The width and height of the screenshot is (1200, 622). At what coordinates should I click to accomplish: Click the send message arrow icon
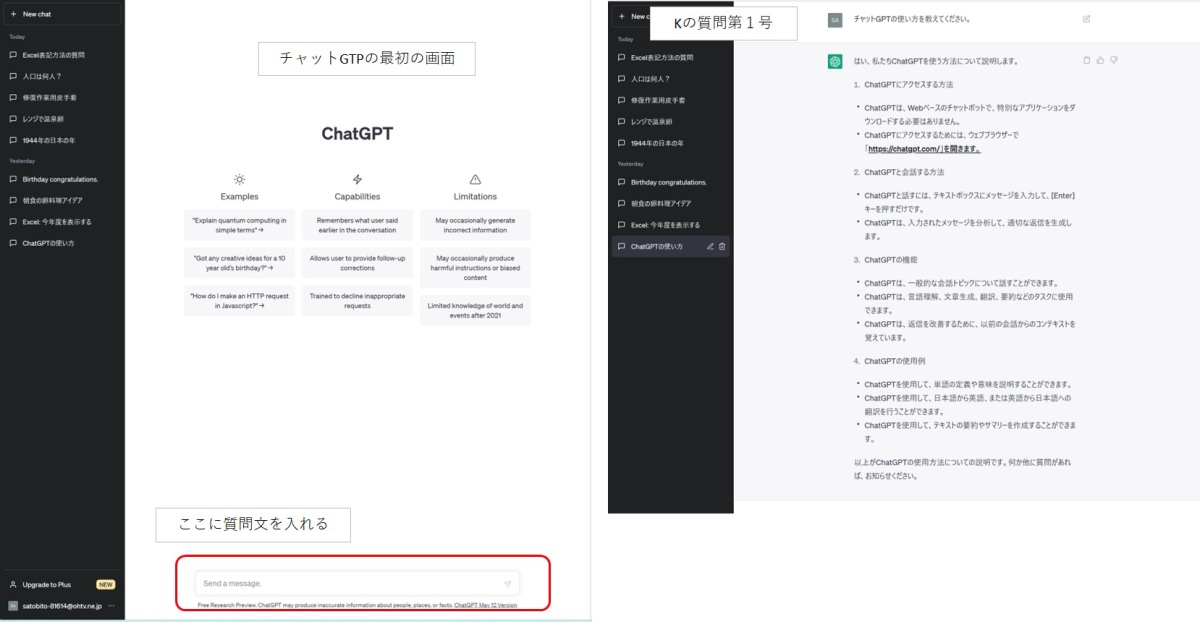(x=507, y=584)
